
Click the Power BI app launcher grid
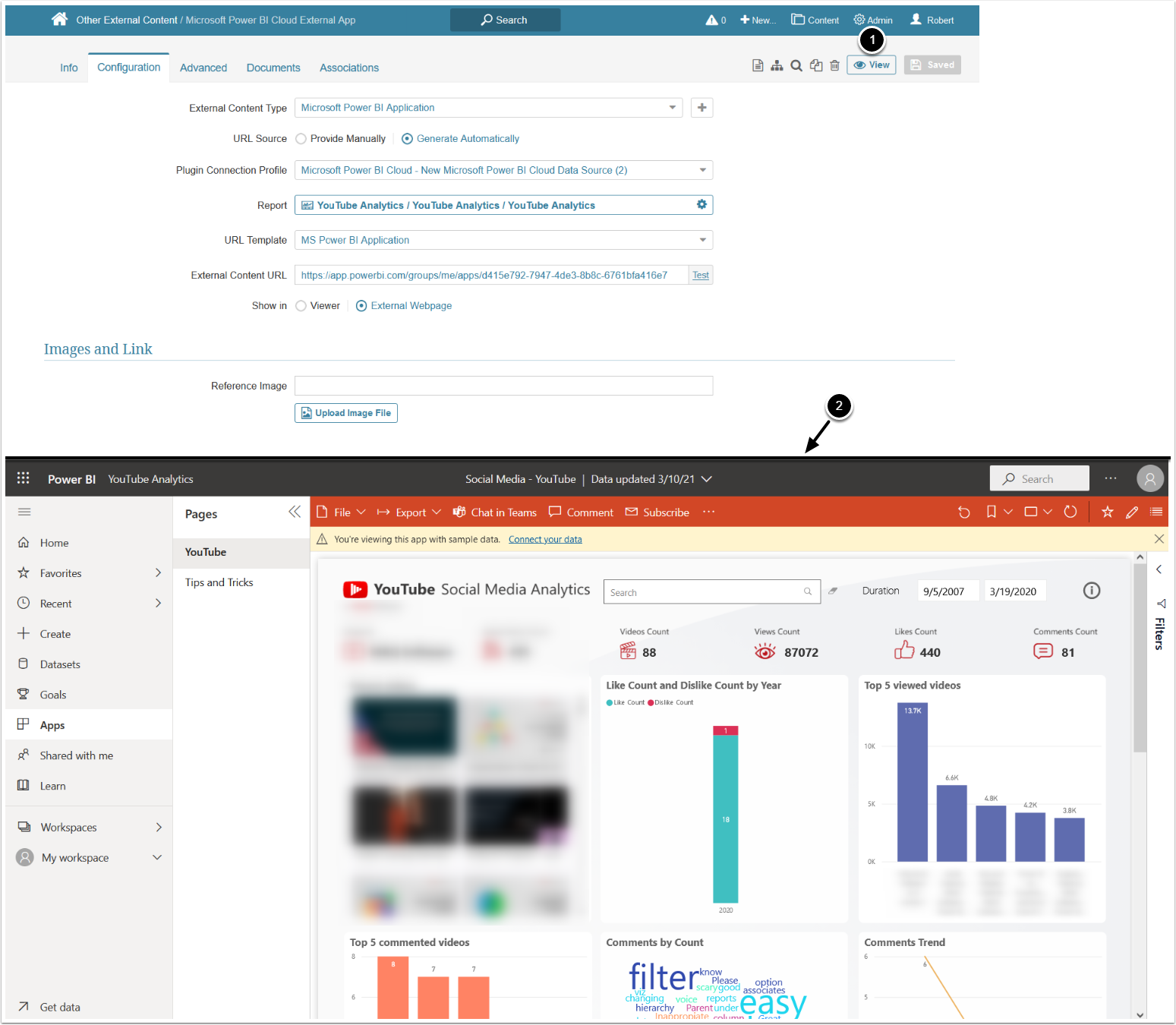pos(24,478)
